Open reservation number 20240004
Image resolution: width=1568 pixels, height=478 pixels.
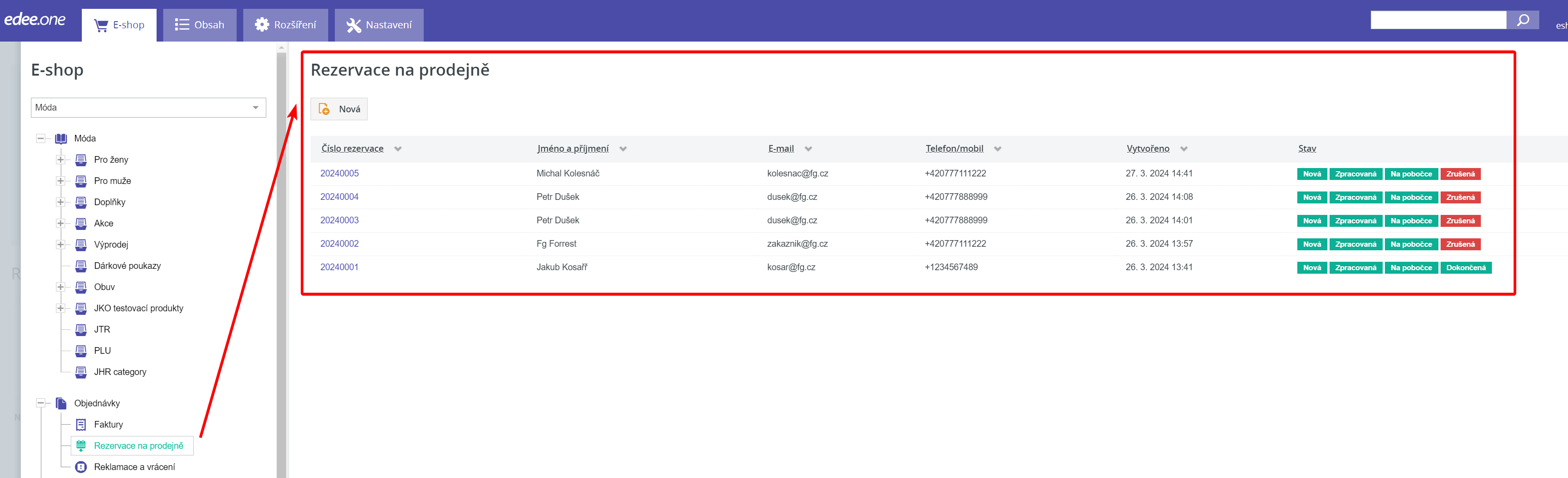(339, 197)
